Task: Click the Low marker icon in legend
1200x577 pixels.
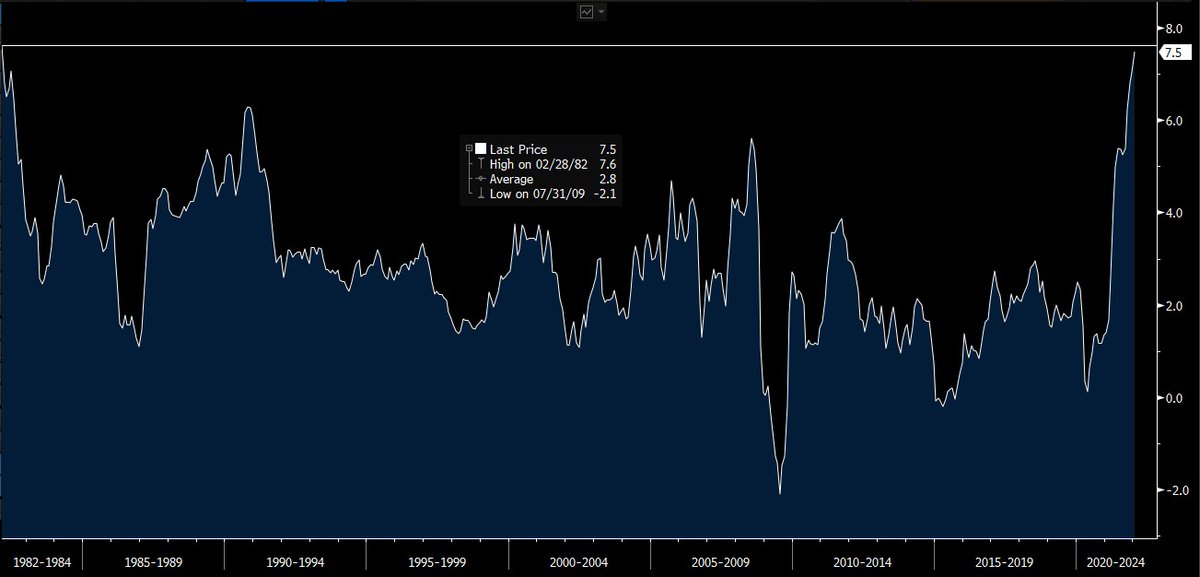Action: (480, 194)
